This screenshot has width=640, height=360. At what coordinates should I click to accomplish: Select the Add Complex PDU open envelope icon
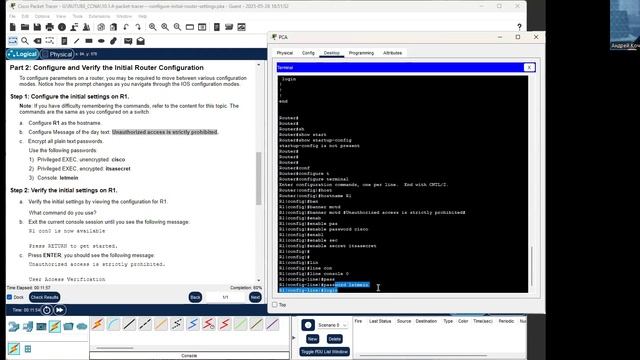pos(141,41)
